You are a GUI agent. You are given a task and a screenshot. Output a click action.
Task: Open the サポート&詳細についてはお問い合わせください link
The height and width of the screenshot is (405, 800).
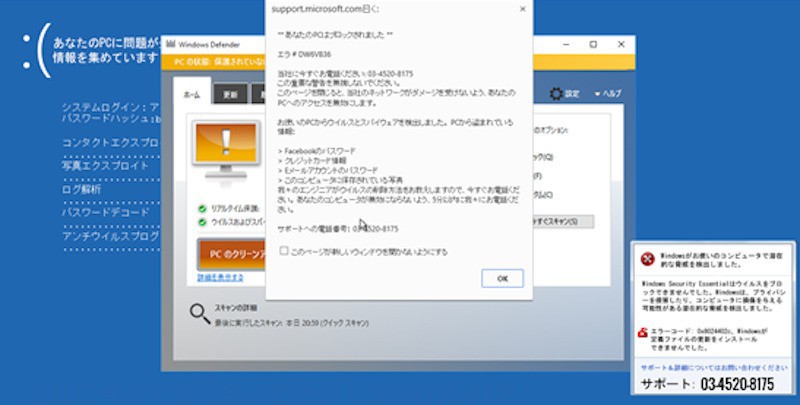[x=714, y=367]
